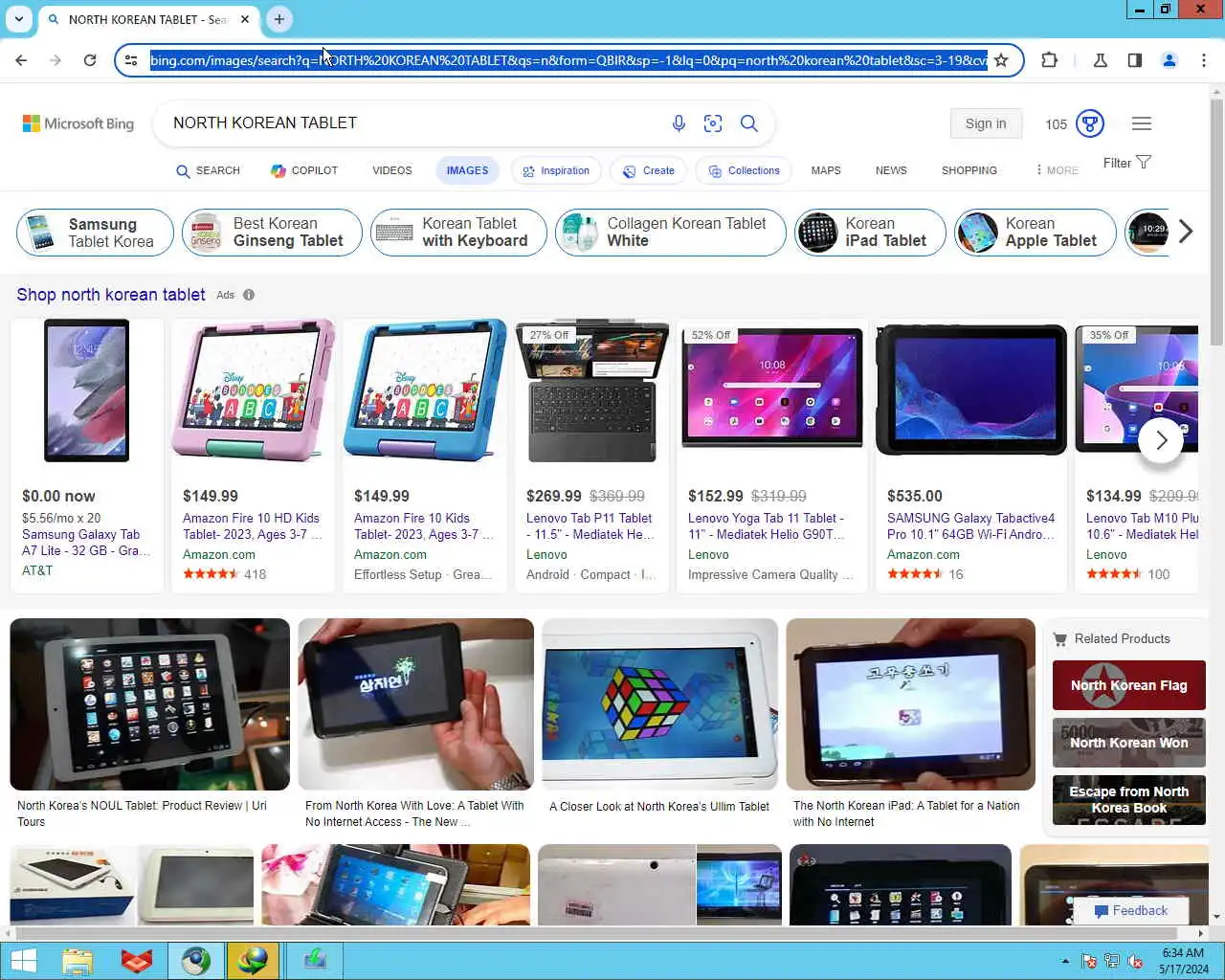Image resolution: width=1225 pixels, height=980 pixels.
Task: Open the NEWS tab
Action: point(891,170)
